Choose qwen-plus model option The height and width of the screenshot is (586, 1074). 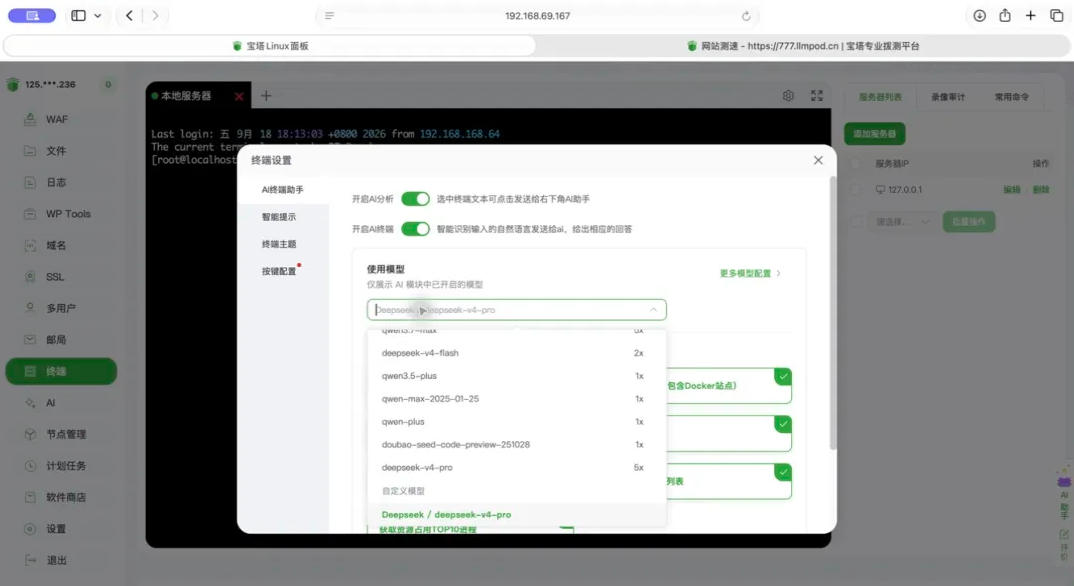click(x=516, y=422)
